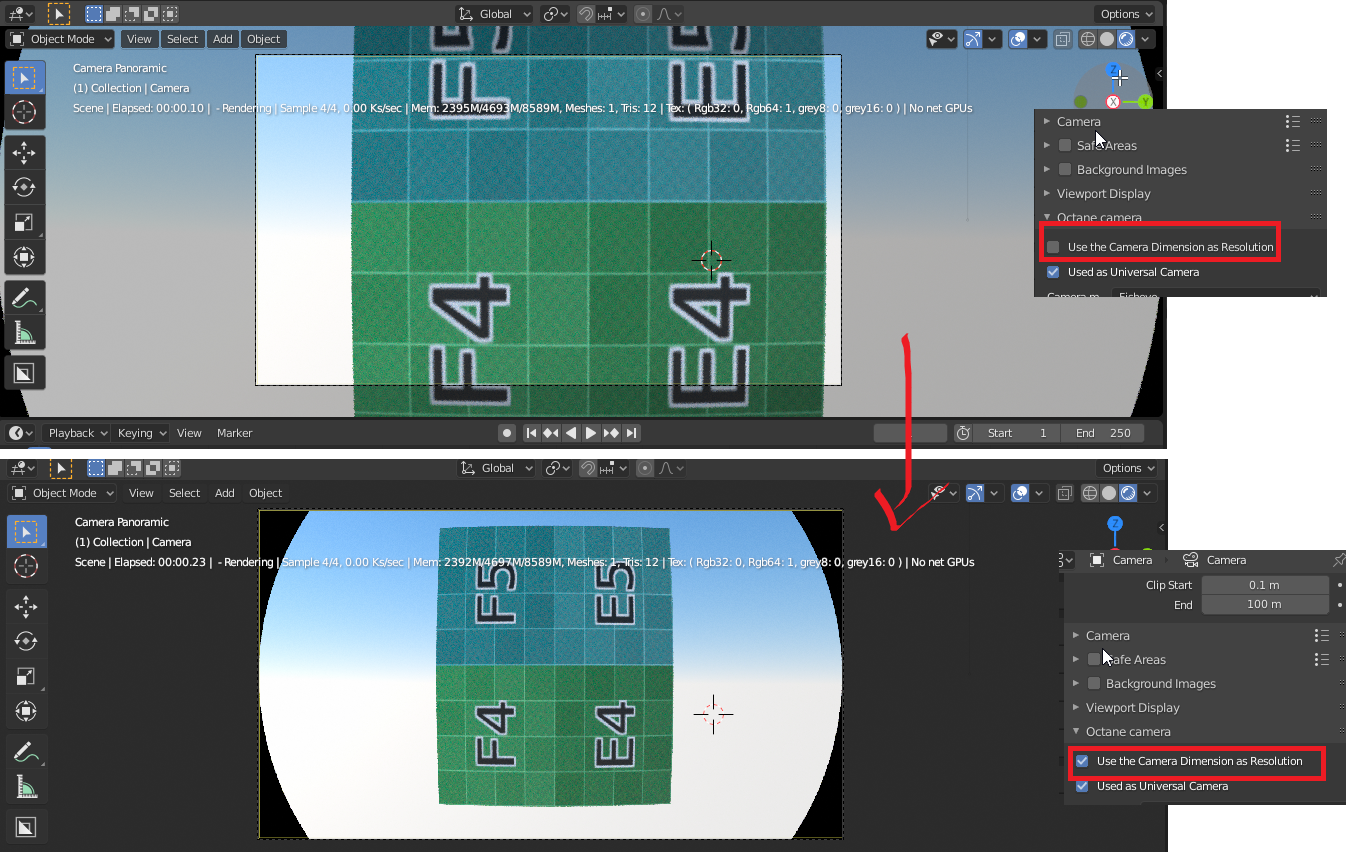
Task: Collapse the Octane camera panel in lower properties
Action: point(1128,732)
